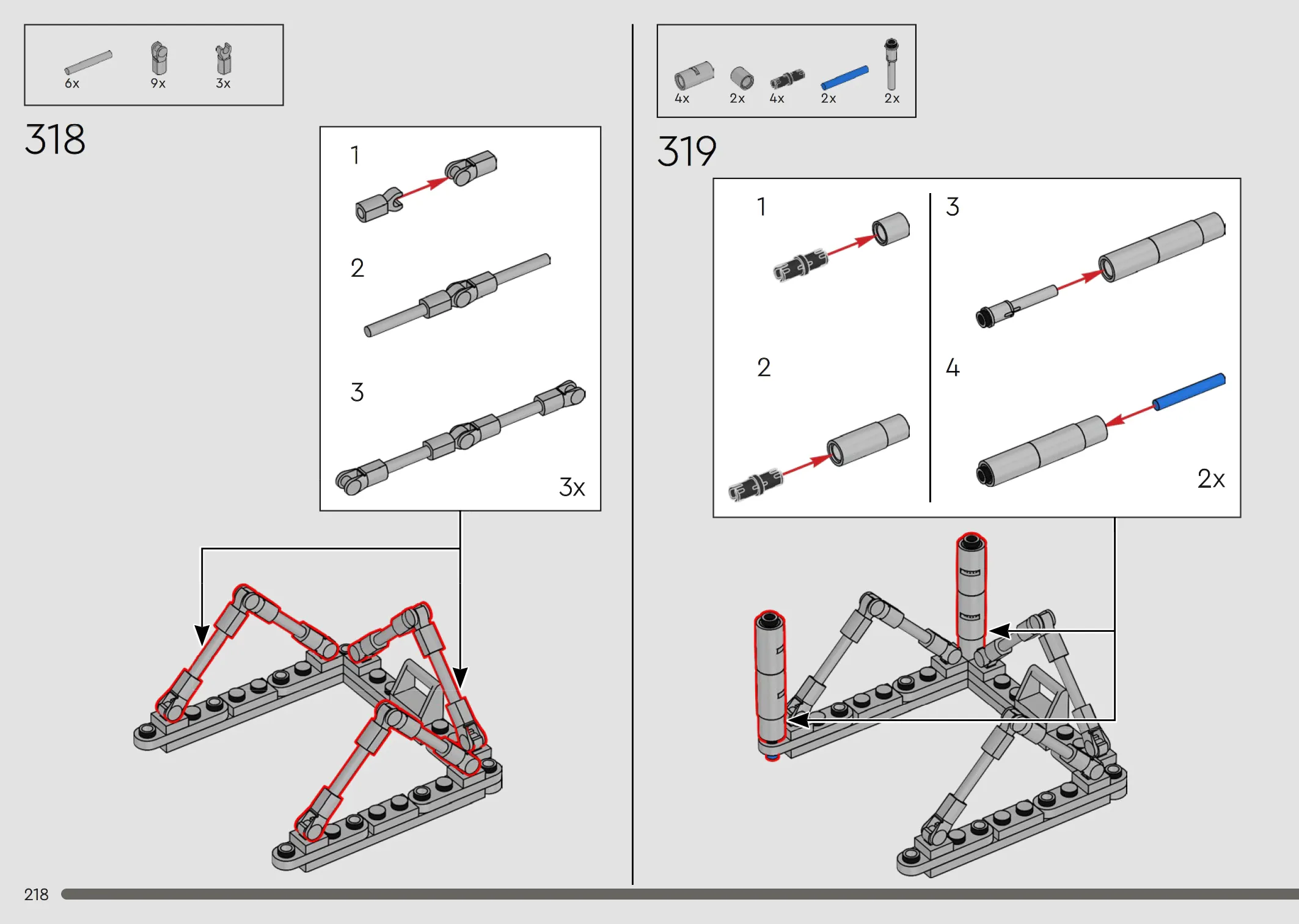Click the blue rod in step 319 parts box
This screenshot has width=1299, height=924.
pos(844,78)
